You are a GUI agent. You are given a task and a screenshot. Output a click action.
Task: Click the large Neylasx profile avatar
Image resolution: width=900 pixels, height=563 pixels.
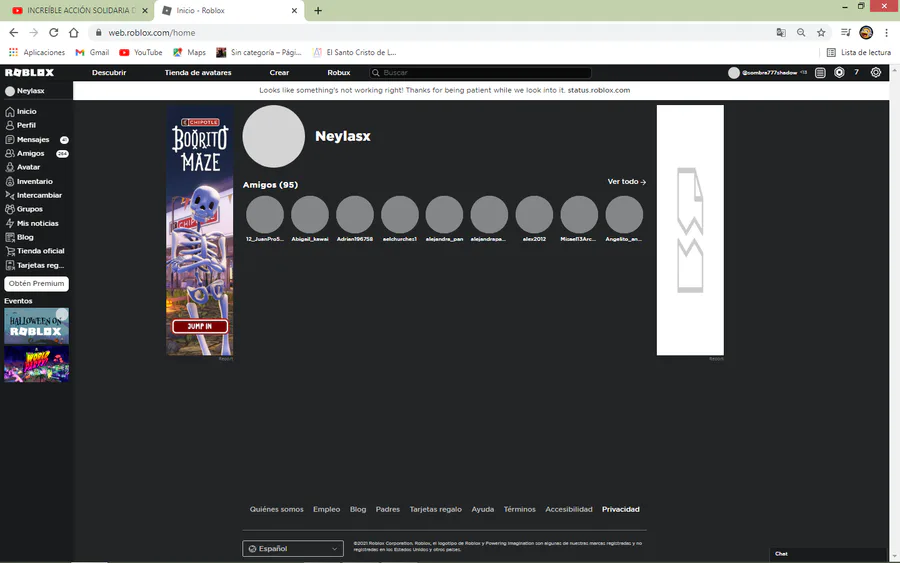[273, 136]
